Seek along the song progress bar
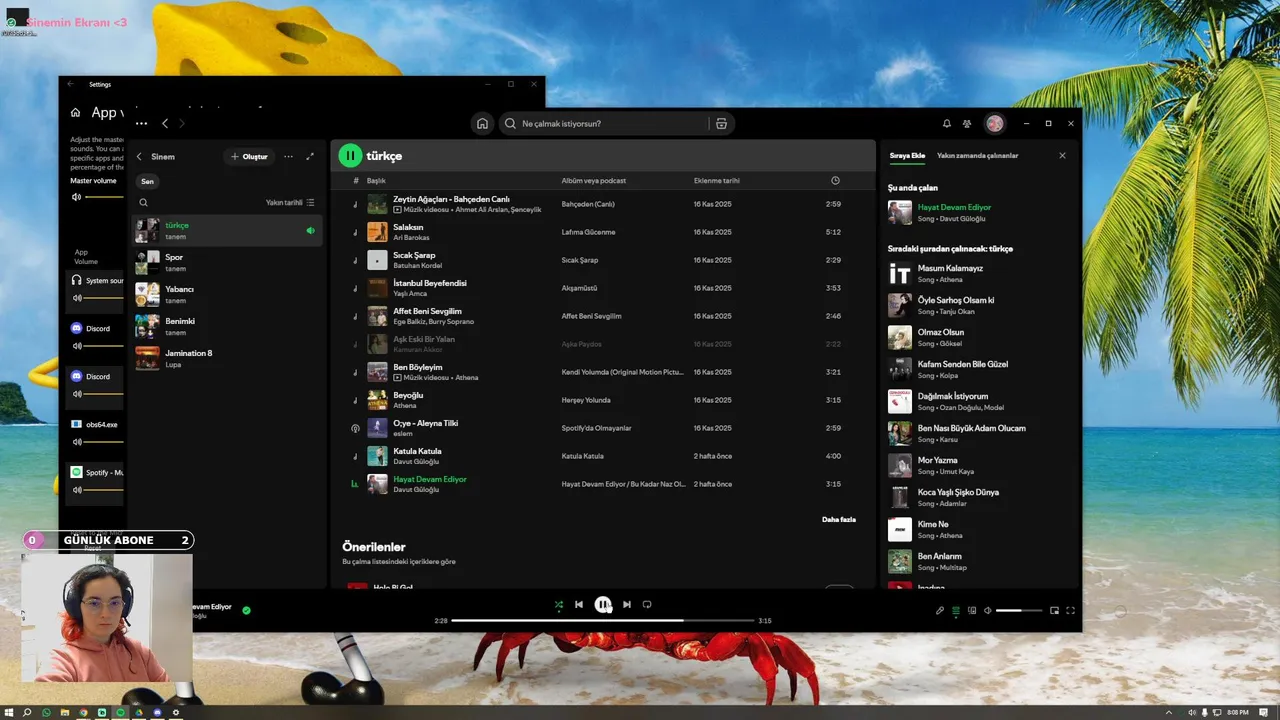 [x=603, y=620]
